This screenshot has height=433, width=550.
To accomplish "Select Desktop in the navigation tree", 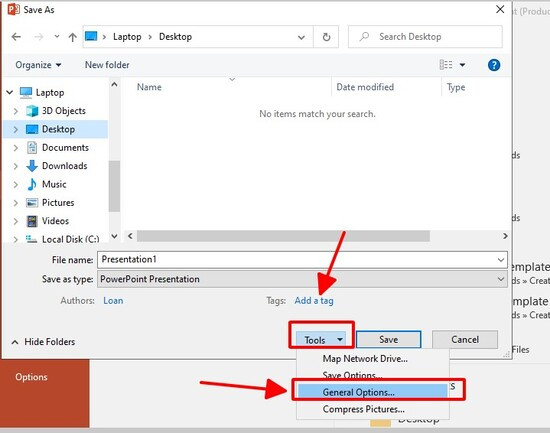I will [58, 129].
